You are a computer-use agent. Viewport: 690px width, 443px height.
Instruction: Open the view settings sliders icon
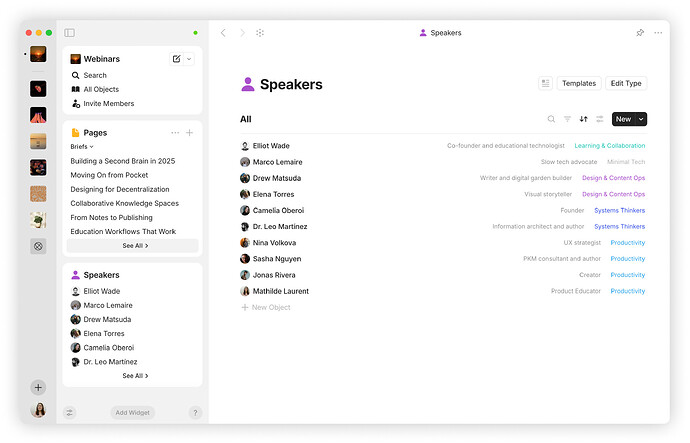click(x=600, y=119)
